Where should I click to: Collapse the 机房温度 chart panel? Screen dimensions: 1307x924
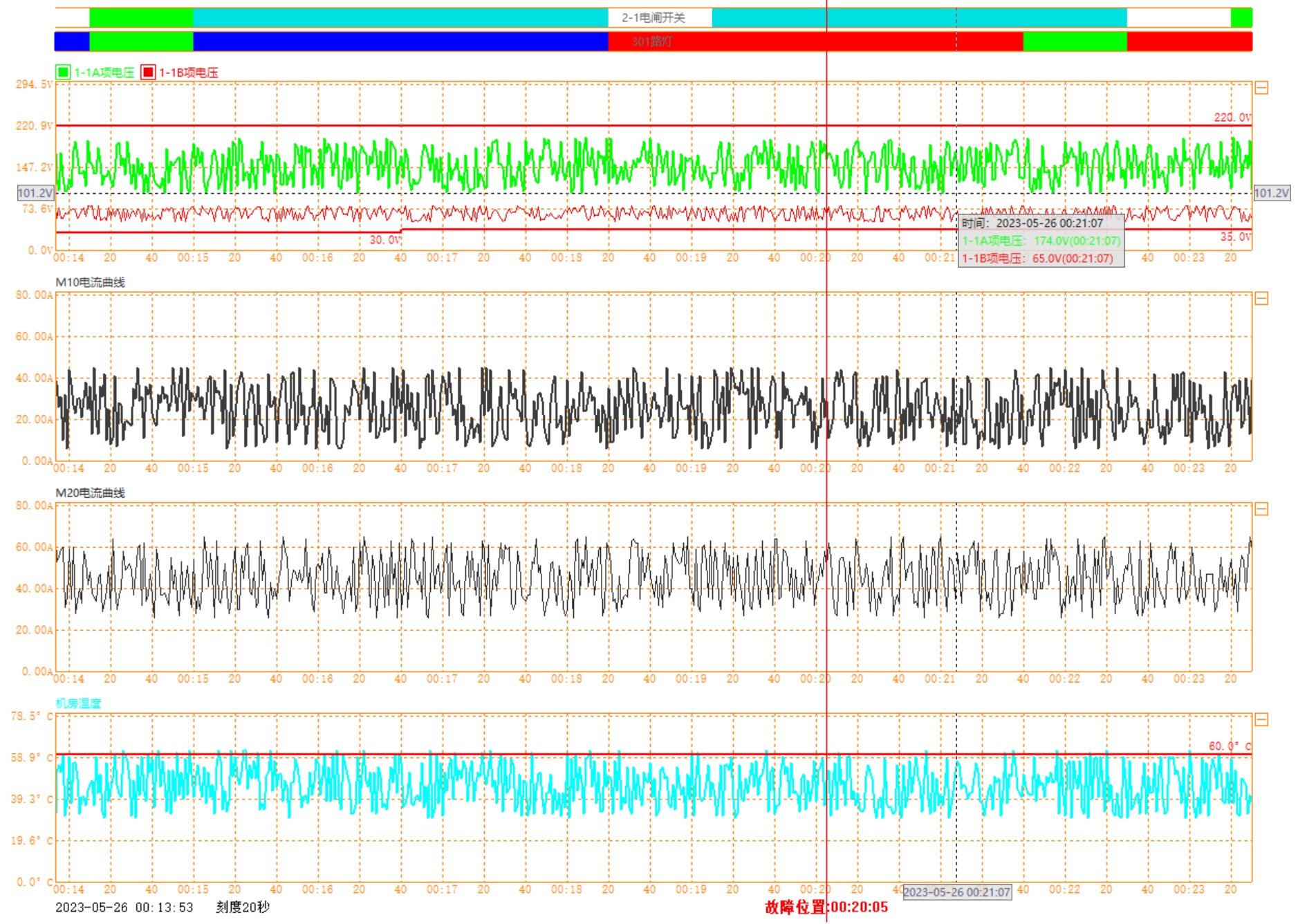click(1261, 720)
